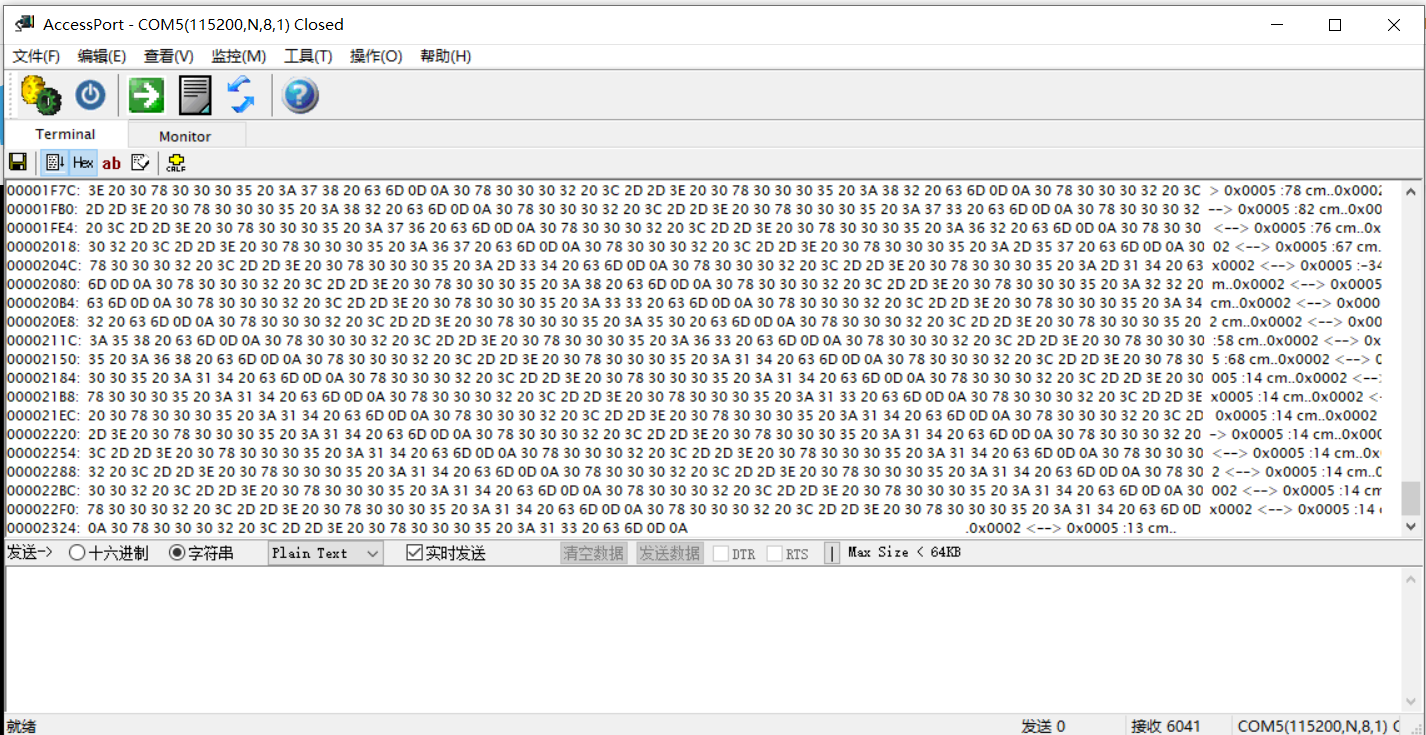This screenshot has height=735, width=1426.
Task: Toggle Hex display mode
Action: coord(83,162)
